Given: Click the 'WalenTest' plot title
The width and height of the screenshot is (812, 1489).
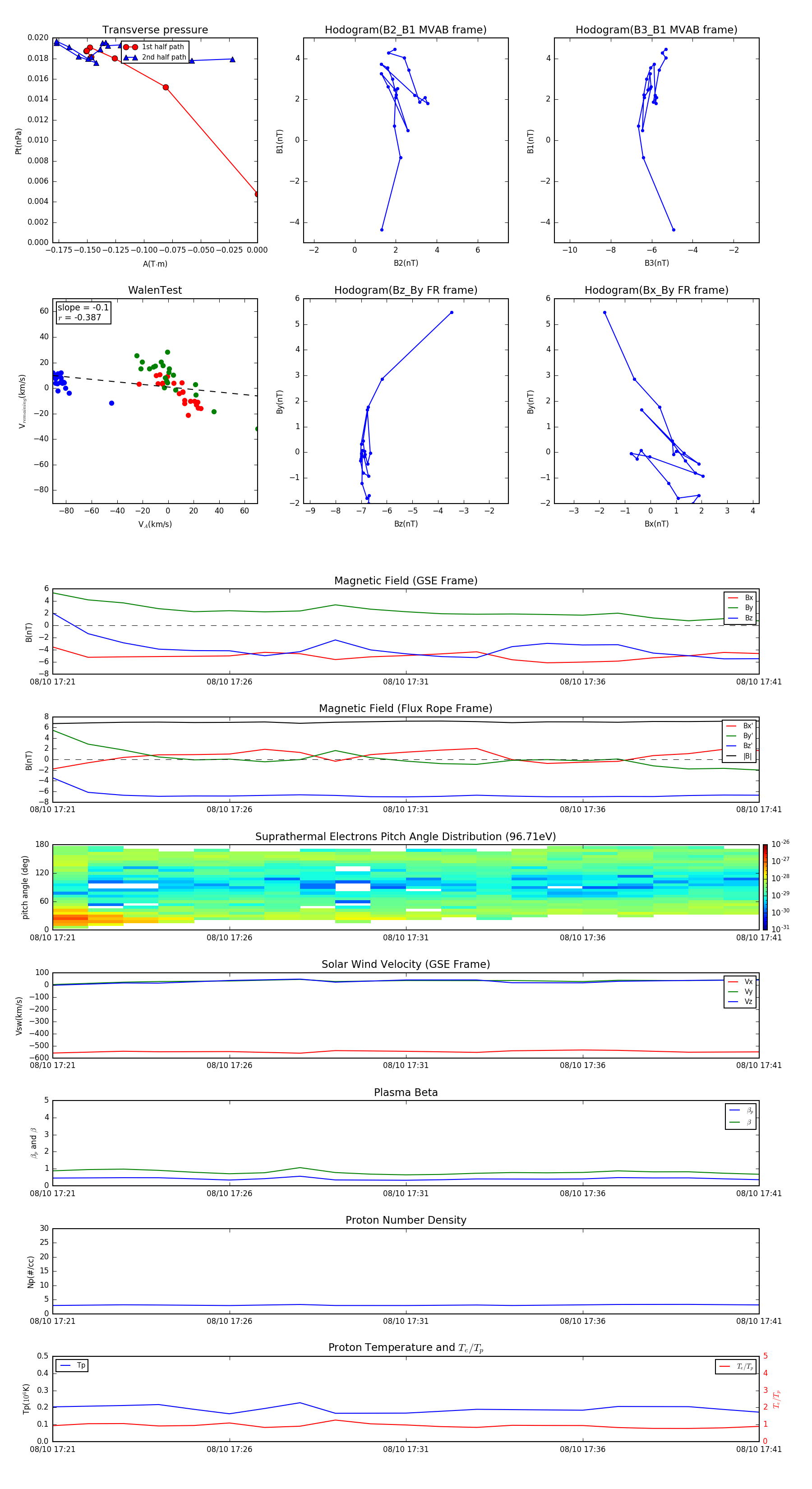Looking at the screenshot, I should 155,290.
